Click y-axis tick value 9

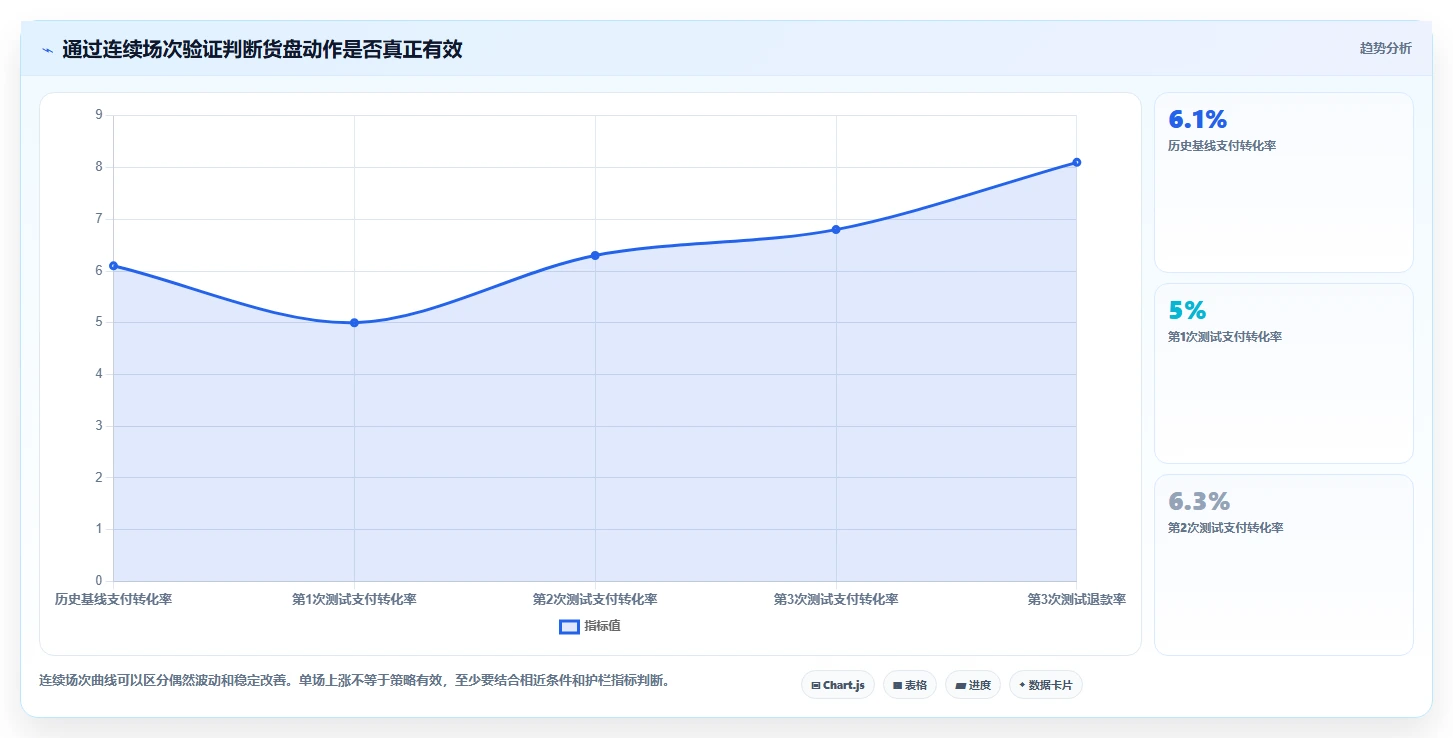click(x=98, y=115)
